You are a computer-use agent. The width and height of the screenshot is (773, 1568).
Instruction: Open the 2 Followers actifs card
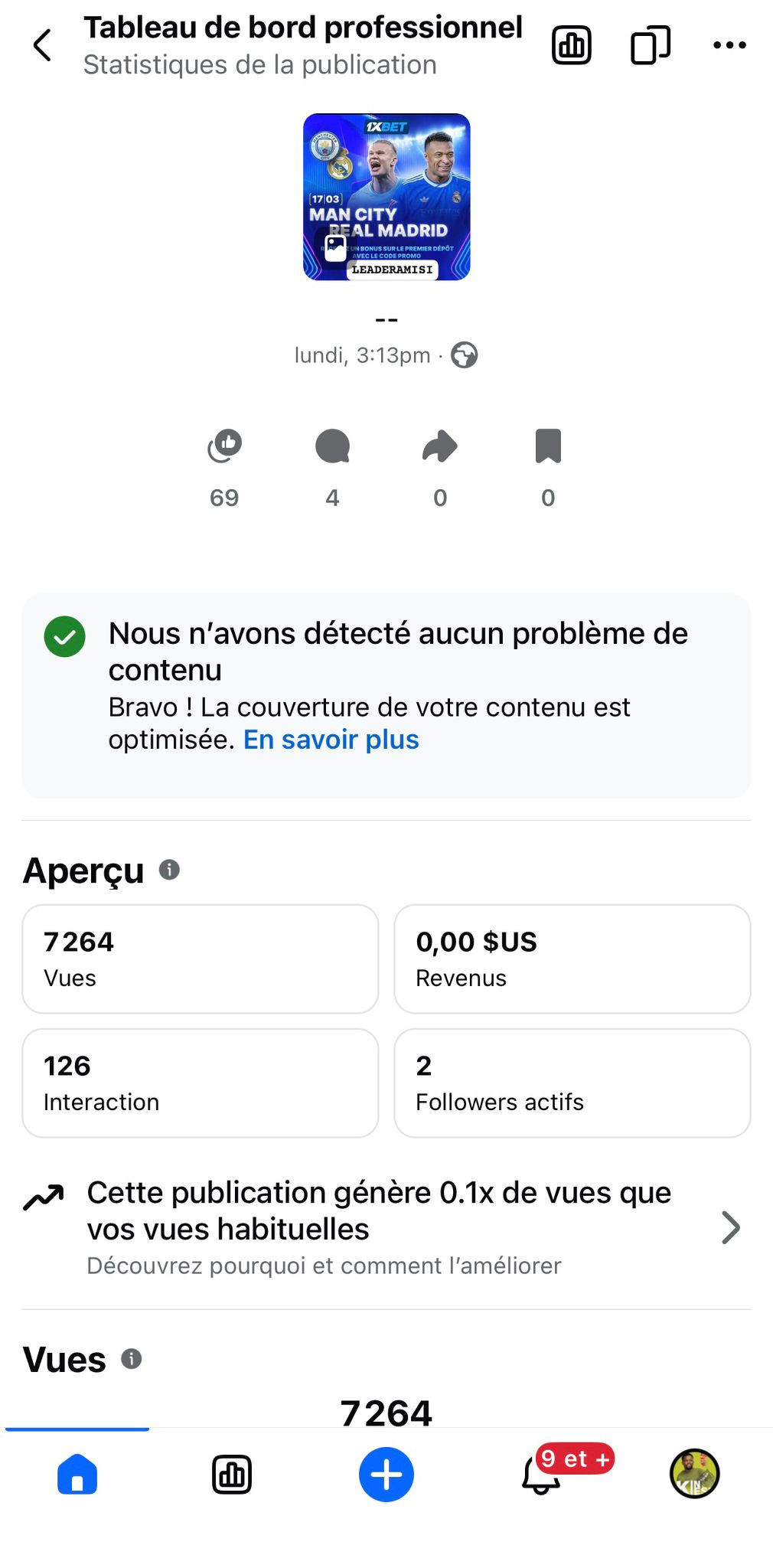tap(572, 1083)
